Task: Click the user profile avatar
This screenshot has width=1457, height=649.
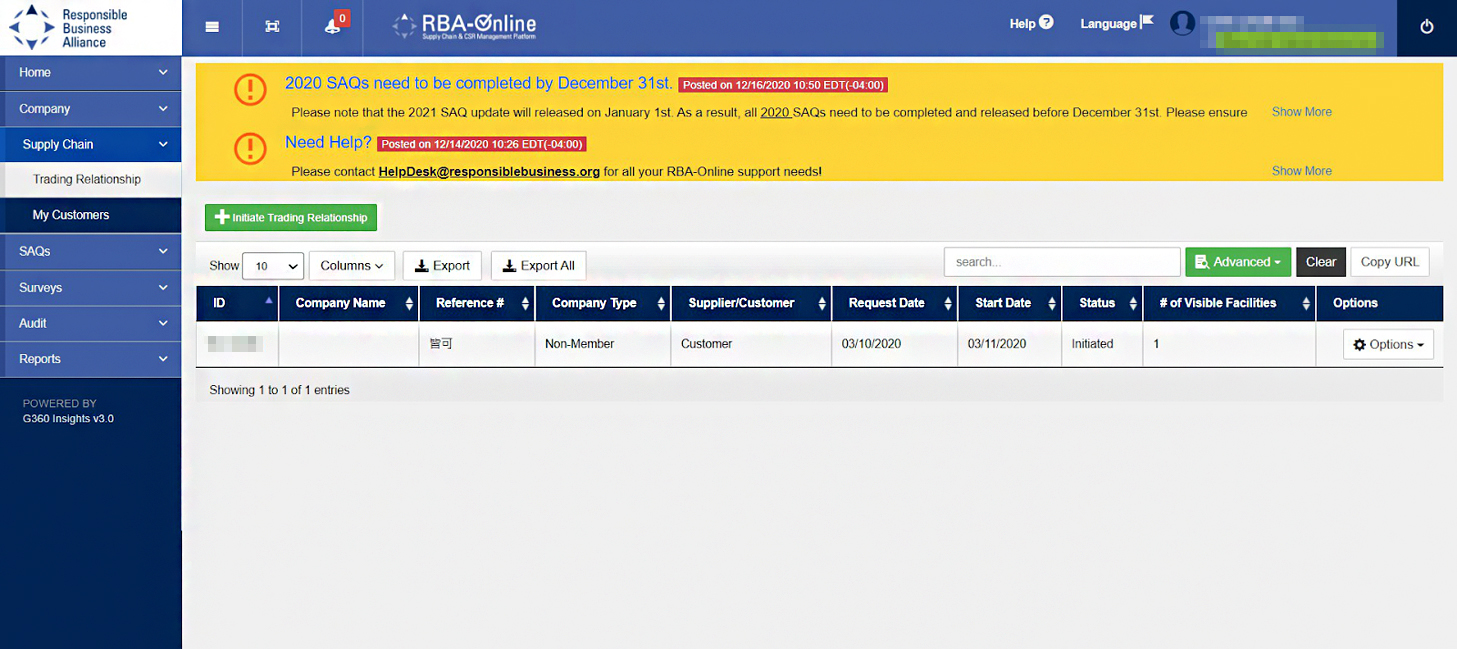Action: 1183,23
